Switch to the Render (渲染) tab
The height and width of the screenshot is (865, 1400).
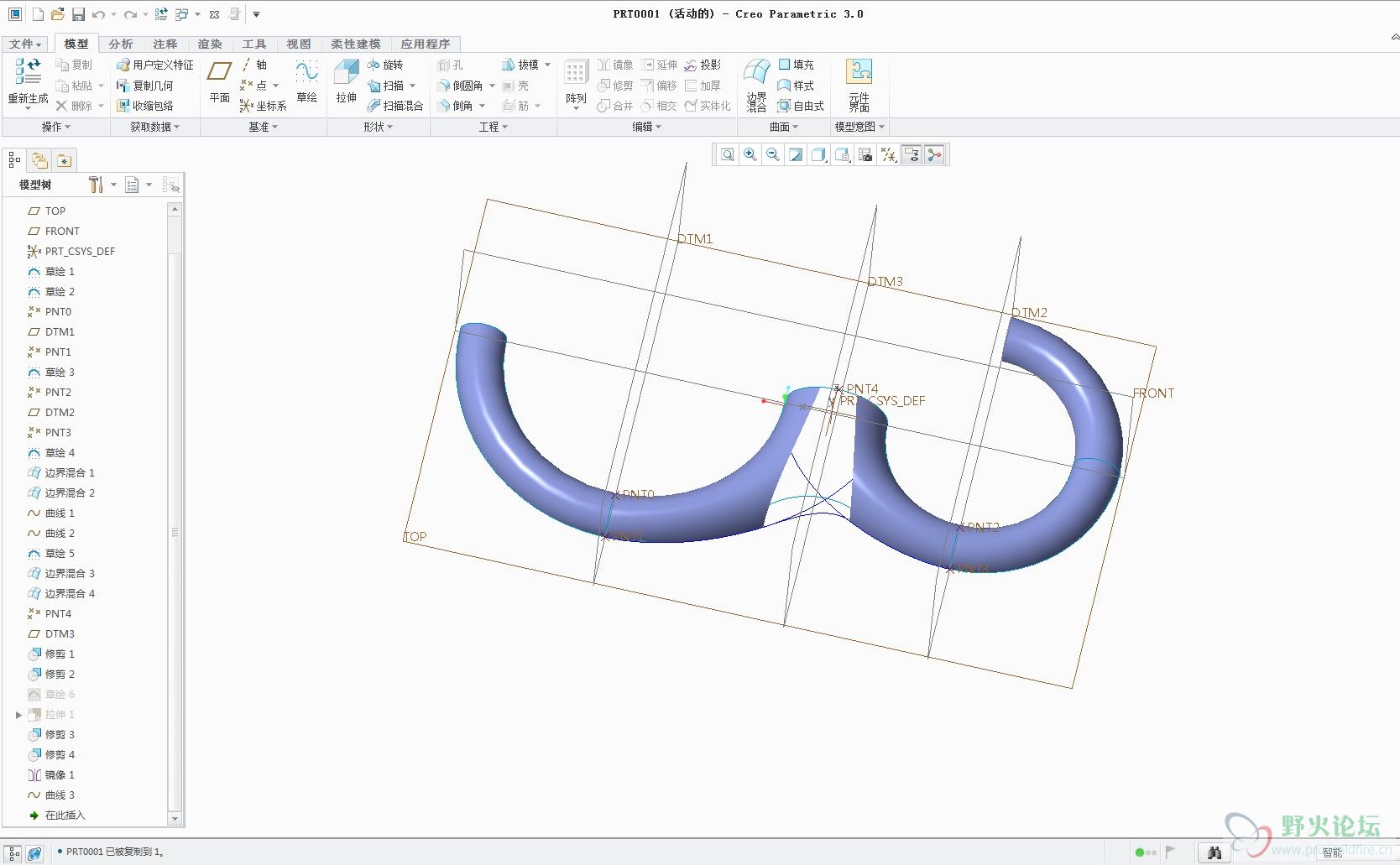tap(209, 44)
